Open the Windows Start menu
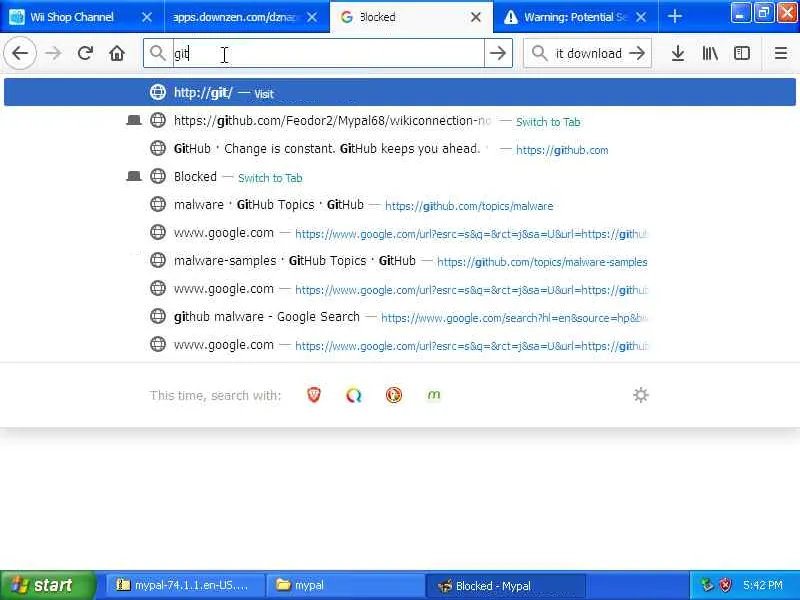 [47, 585]
